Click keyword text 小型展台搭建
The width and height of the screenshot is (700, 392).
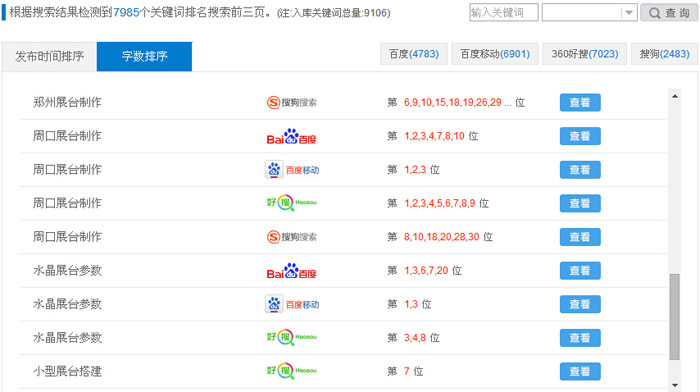tap(67, 371)
